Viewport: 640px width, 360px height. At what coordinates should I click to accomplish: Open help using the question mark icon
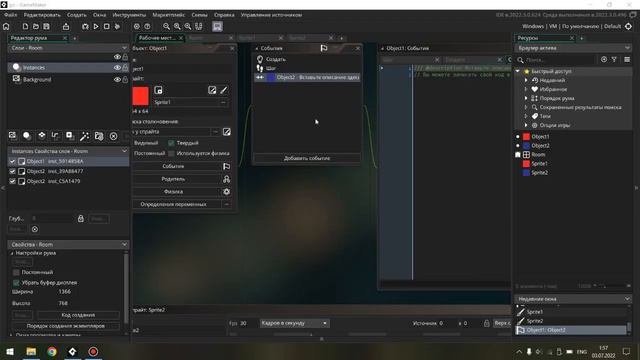click(x=147, y=27)
